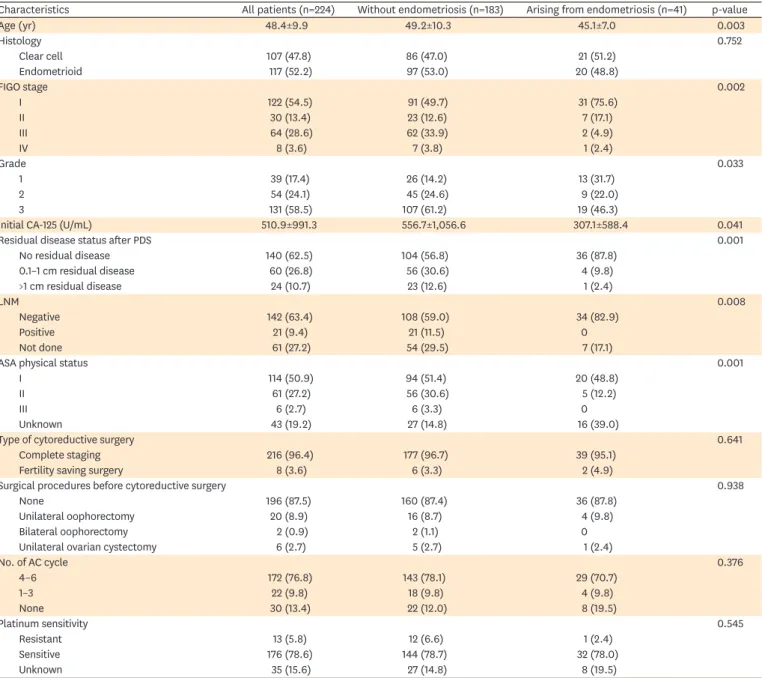Screen dimensions: 762x678
Task: Click p-value '0.003' for age
Action: coord(730,25)
